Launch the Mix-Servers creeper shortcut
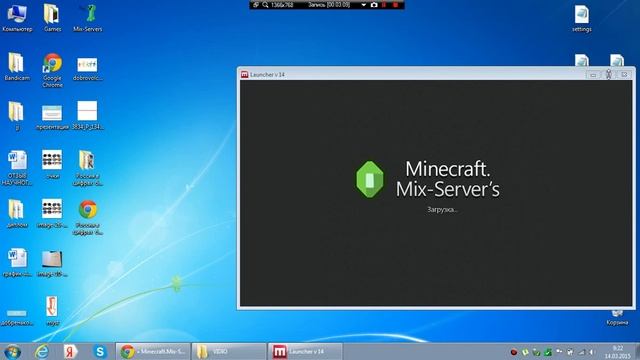Screen dimensions: 640x360 point(88,17)
